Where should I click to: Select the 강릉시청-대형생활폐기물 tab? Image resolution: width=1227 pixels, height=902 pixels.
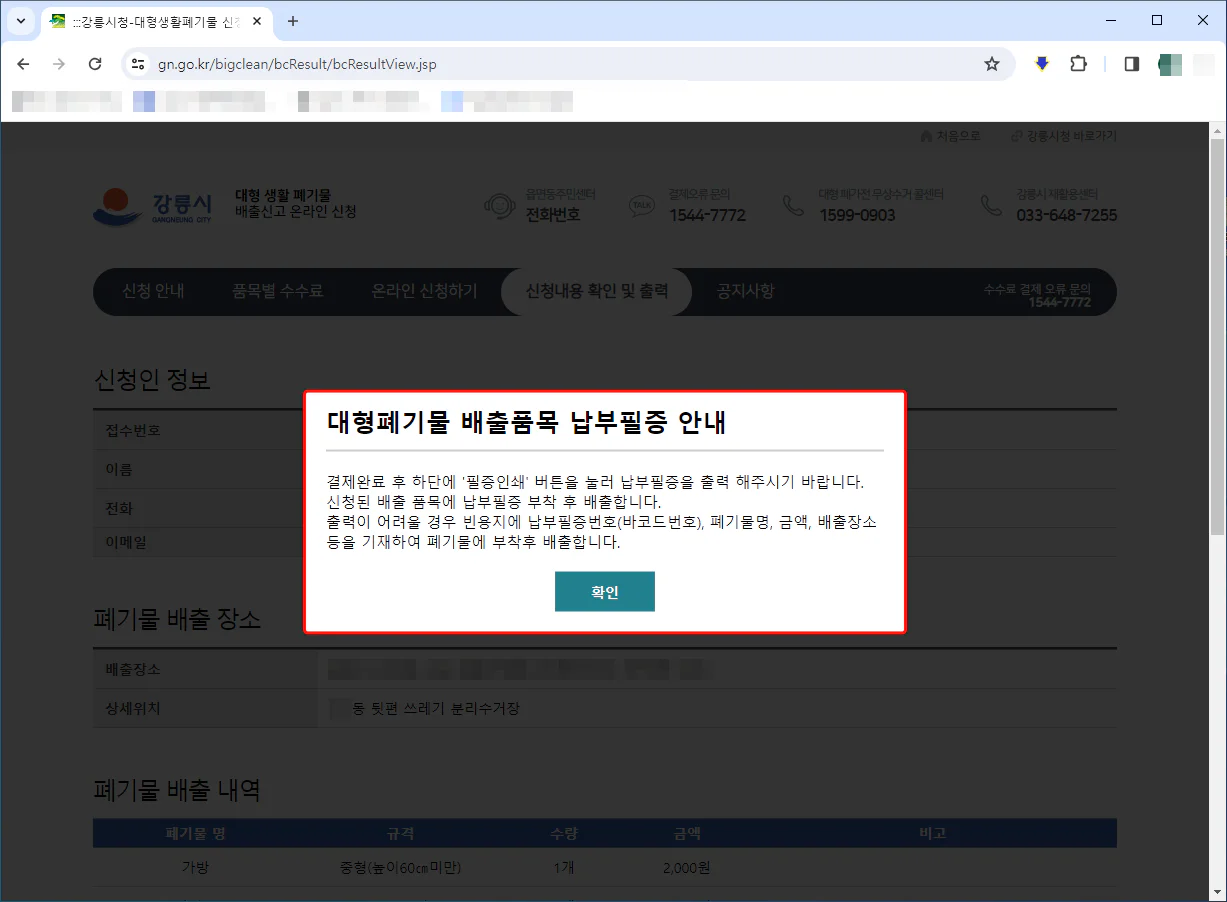click(x=155, y=21)
